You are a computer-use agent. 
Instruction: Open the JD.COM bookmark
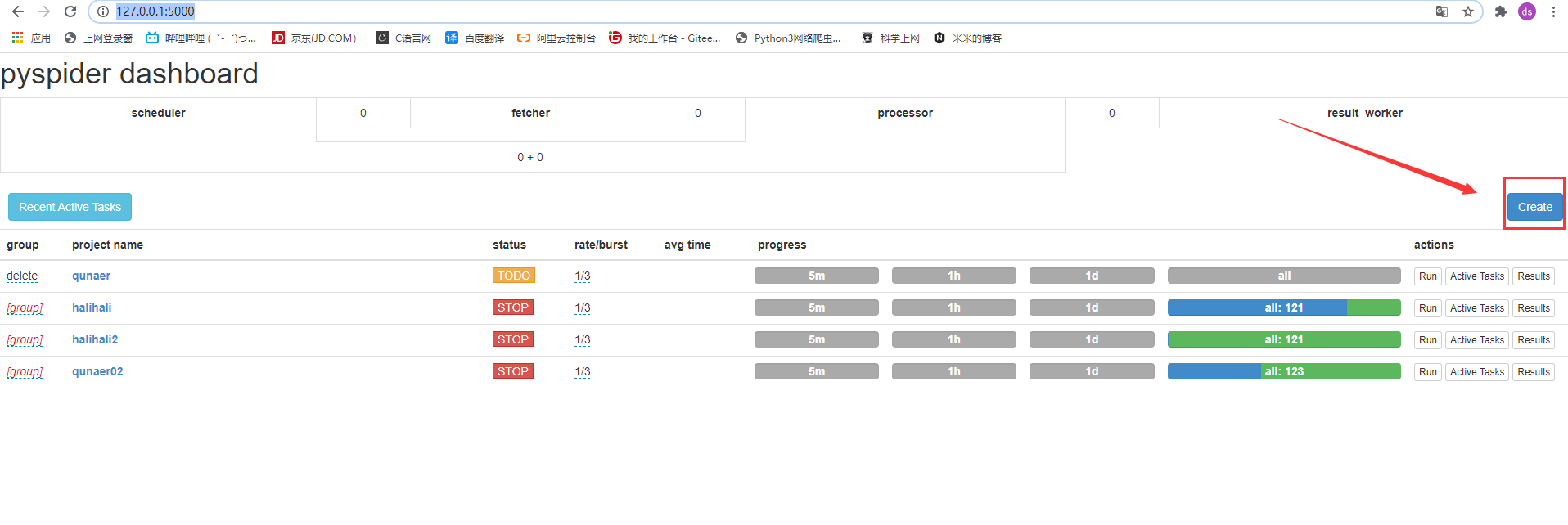click(x=314, y=38)
